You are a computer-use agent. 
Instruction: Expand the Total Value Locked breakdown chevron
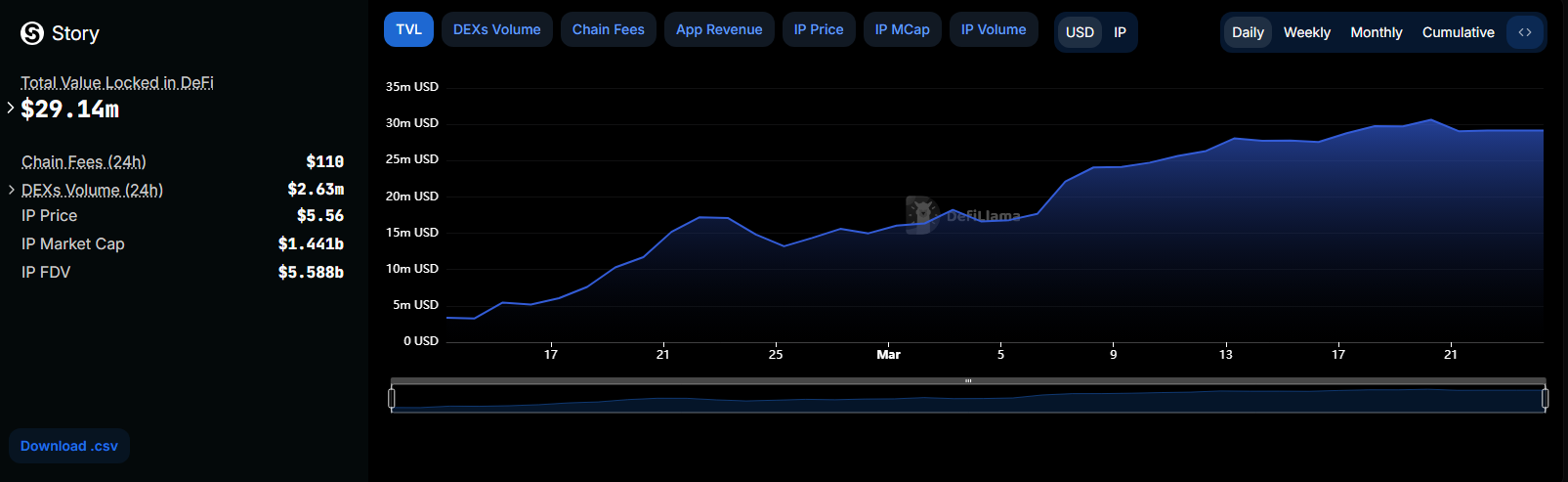(11, 108)
